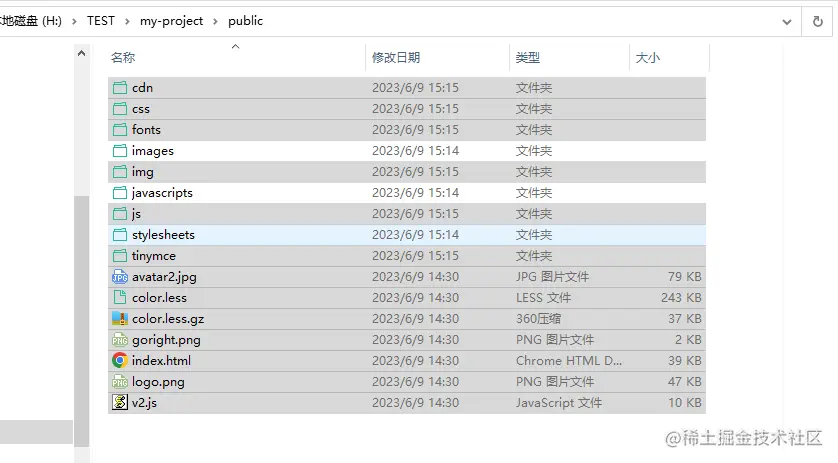Image resolution: width=838 pixels, height=463 pixels.
Task: Expand the chevron after the H: drive
Action: click(x=74, y=21)
